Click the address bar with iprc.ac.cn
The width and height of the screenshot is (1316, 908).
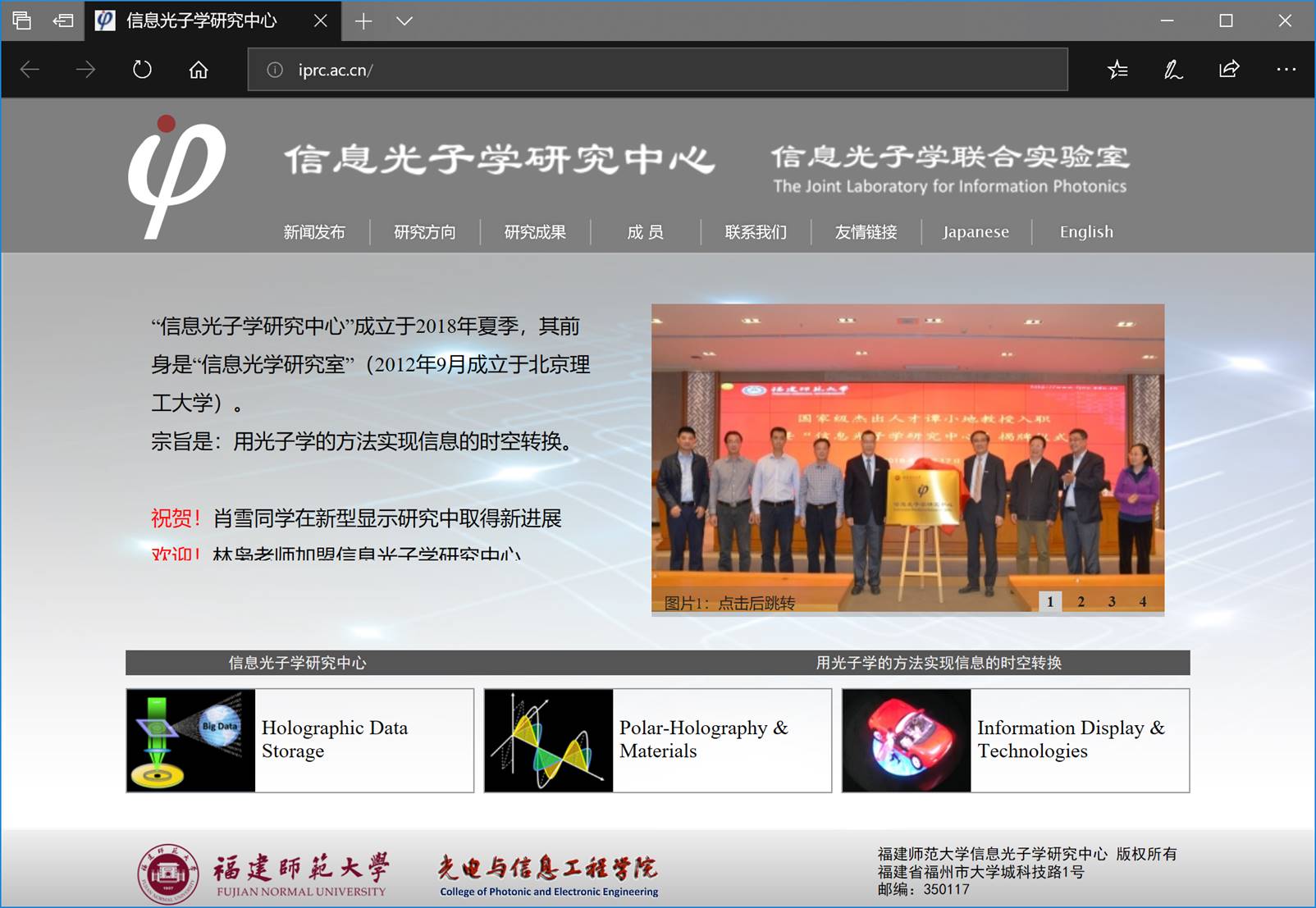coord(658,70)
